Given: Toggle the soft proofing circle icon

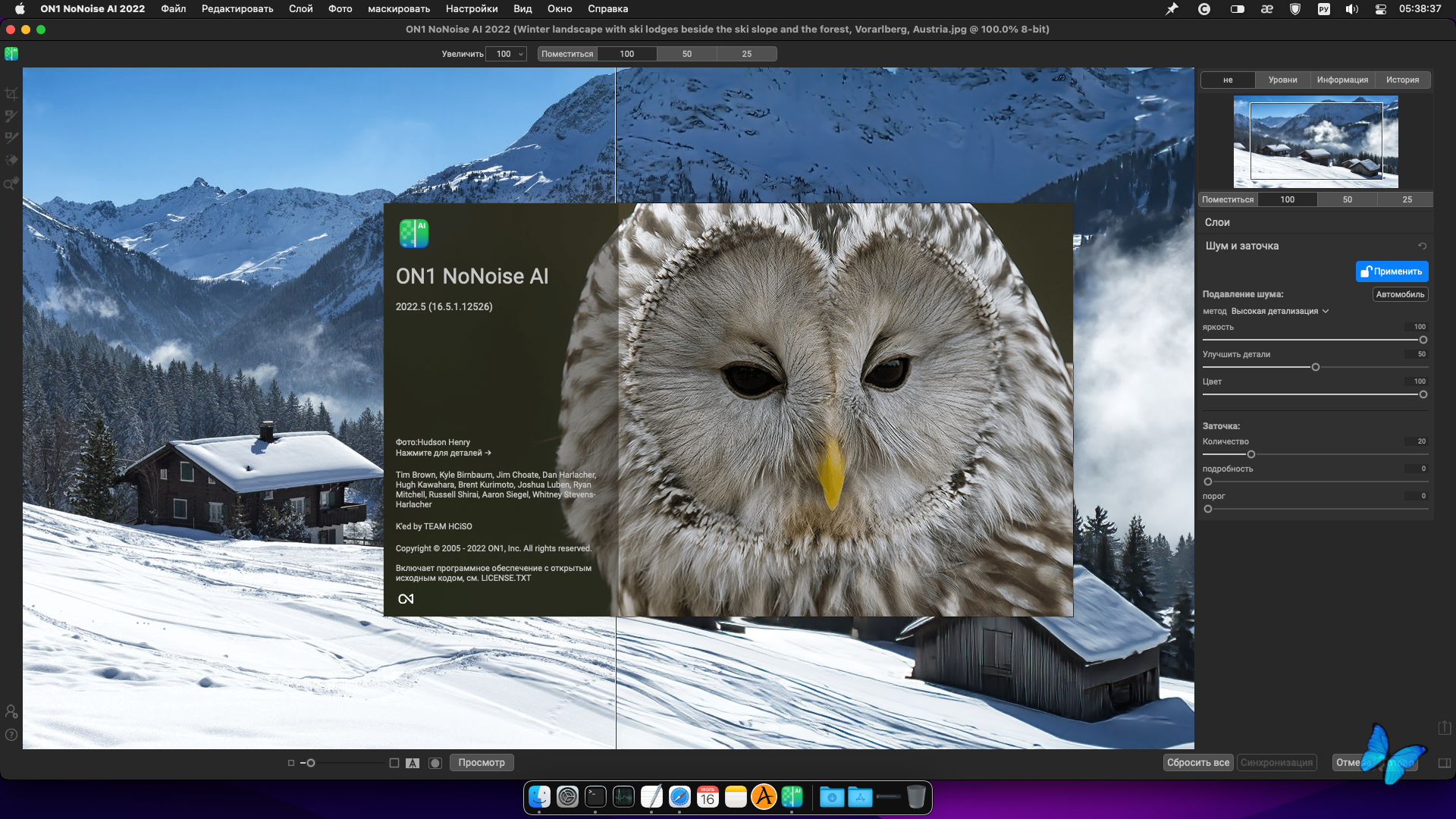Looking at the screenshot, I should [x=435, y=763].
